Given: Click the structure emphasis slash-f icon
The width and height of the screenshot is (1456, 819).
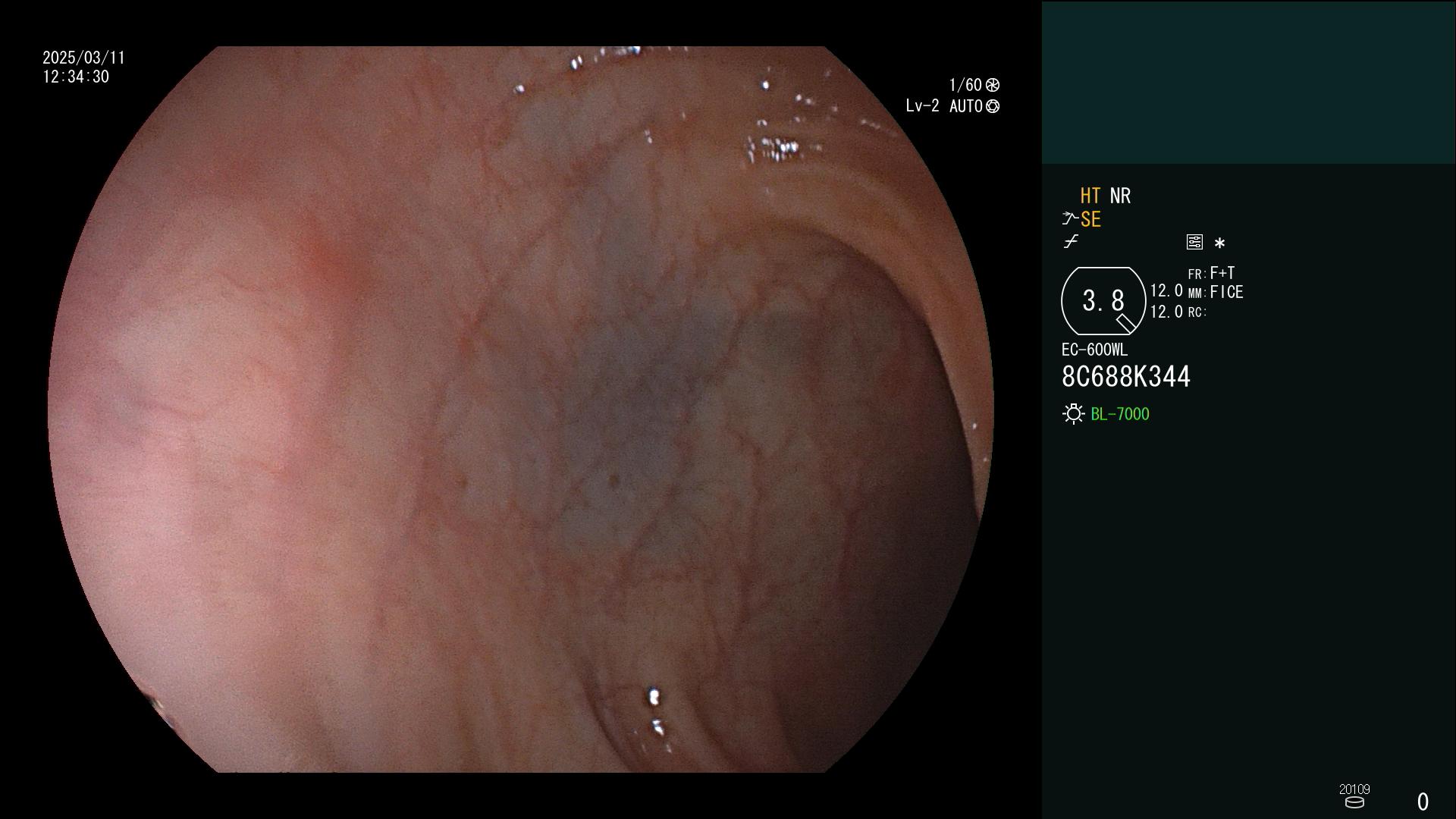Looking at the screenshot, I should [x=1071, y=242].
